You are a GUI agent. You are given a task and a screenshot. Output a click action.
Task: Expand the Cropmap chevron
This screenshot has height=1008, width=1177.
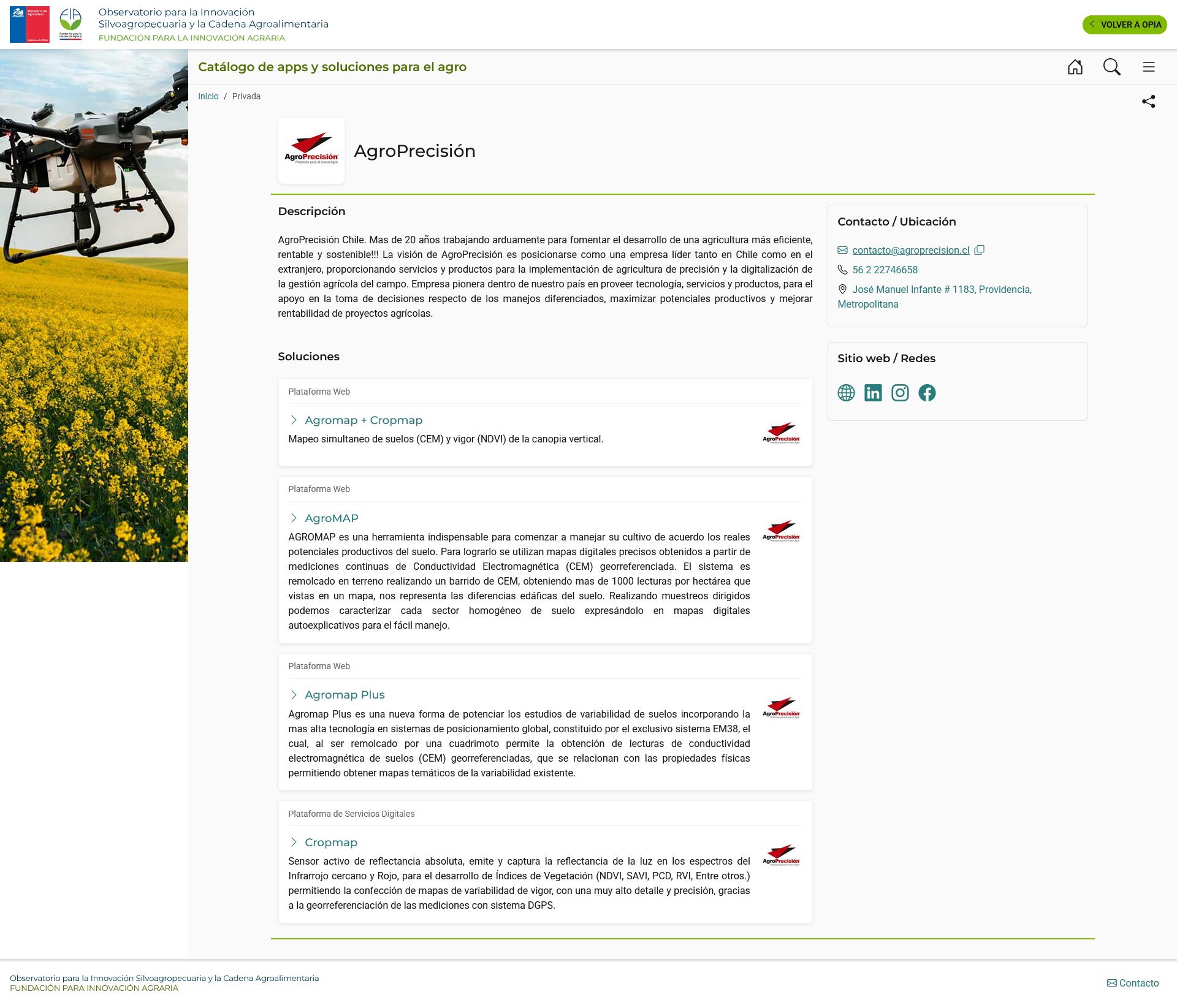pyautogui.click(x=294, y=842)
